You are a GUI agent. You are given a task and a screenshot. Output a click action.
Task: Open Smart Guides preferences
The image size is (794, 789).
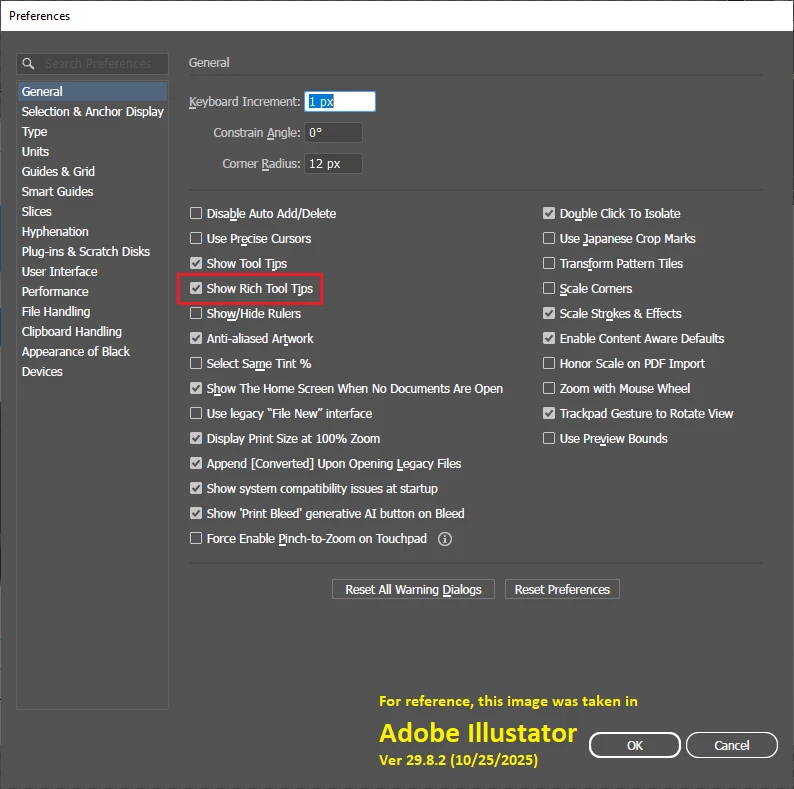tap(93, 191)
